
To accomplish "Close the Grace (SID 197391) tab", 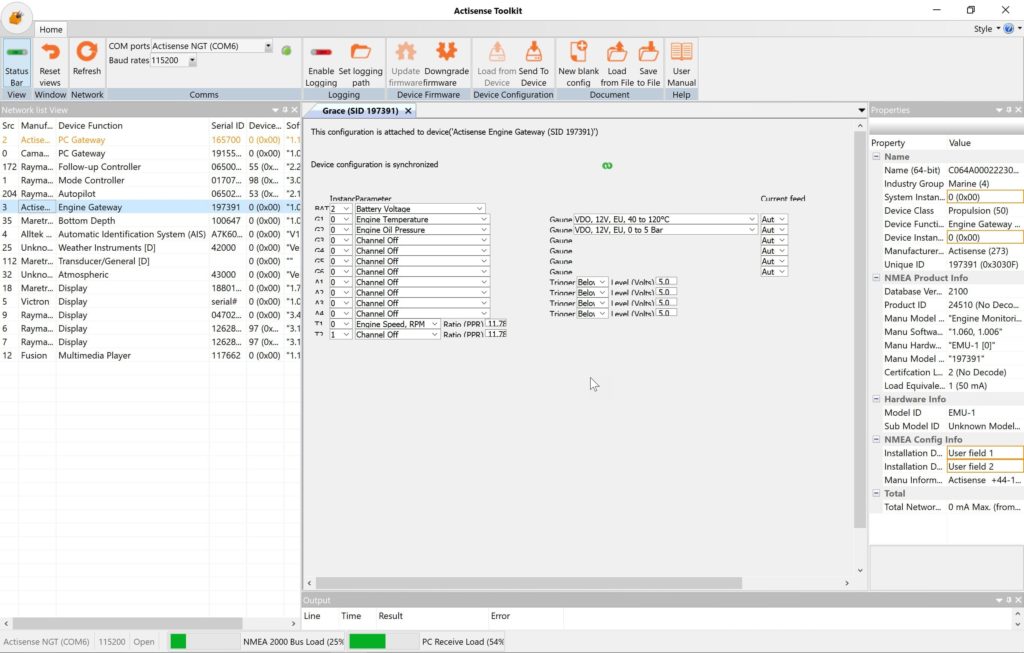I will (x=408, y=111).
